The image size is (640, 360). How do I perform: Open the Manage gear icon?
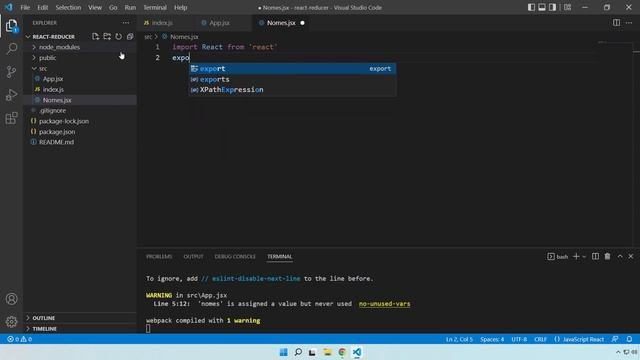pos(11,322)
